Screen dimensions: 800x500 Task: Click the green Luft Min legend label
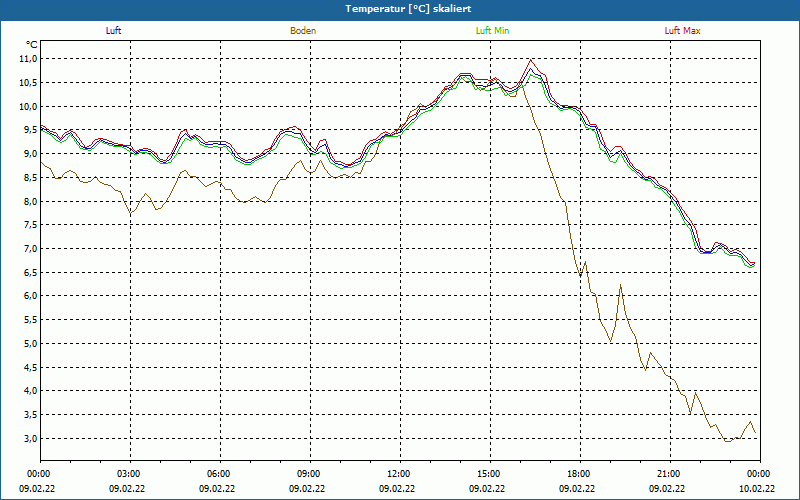[x=492, y=31]
